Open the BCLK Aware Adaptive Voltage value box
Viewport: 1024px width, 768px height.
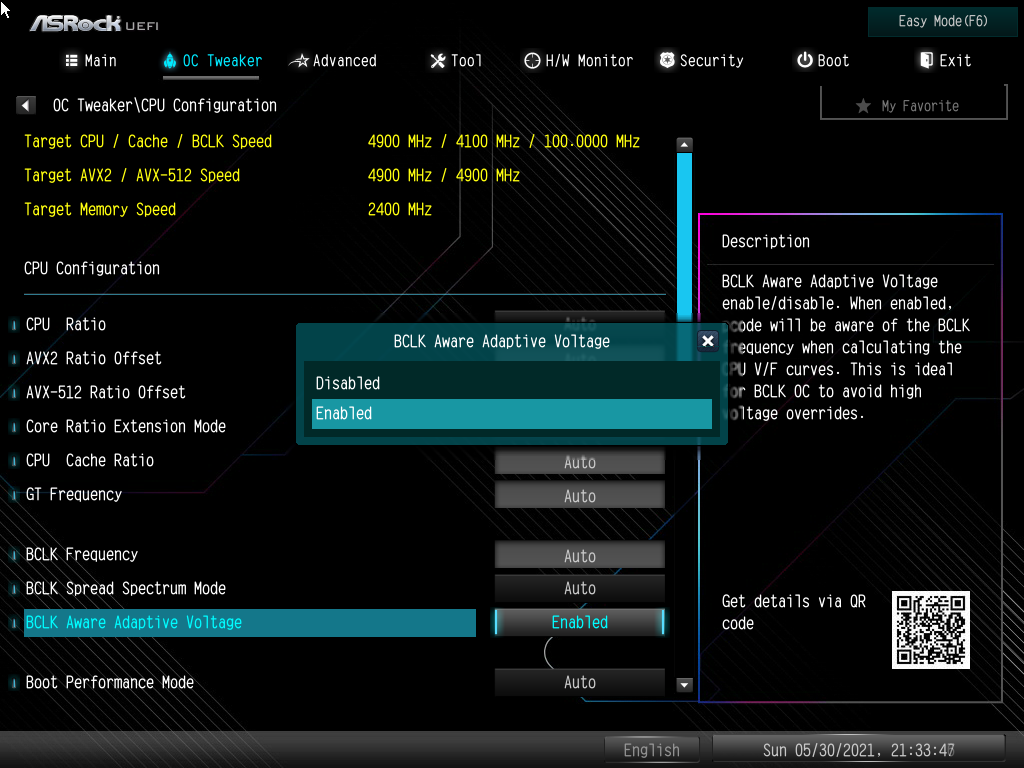point(579,622)
